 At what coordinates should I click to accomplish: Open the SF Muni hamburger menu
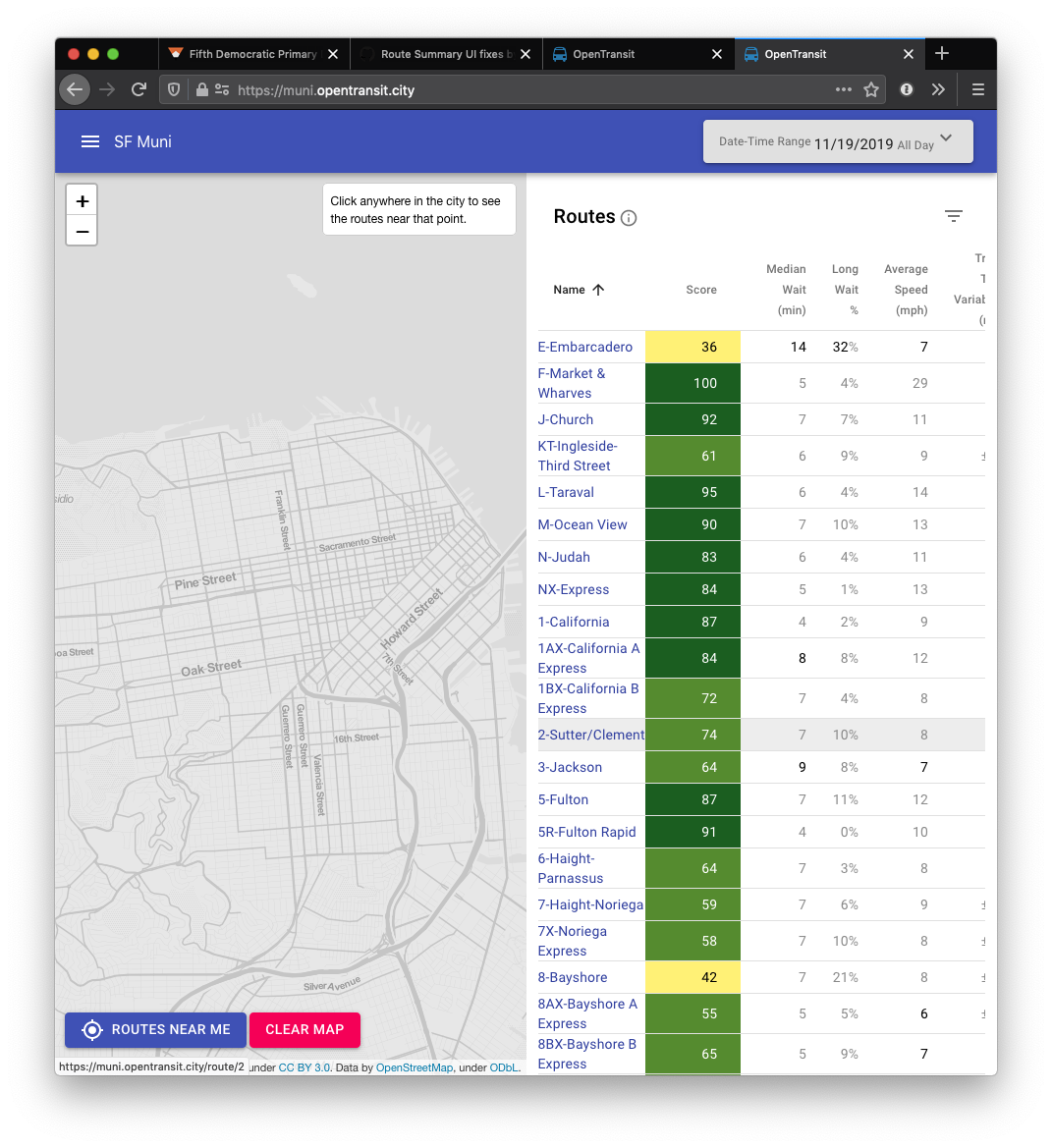point(89,140)
